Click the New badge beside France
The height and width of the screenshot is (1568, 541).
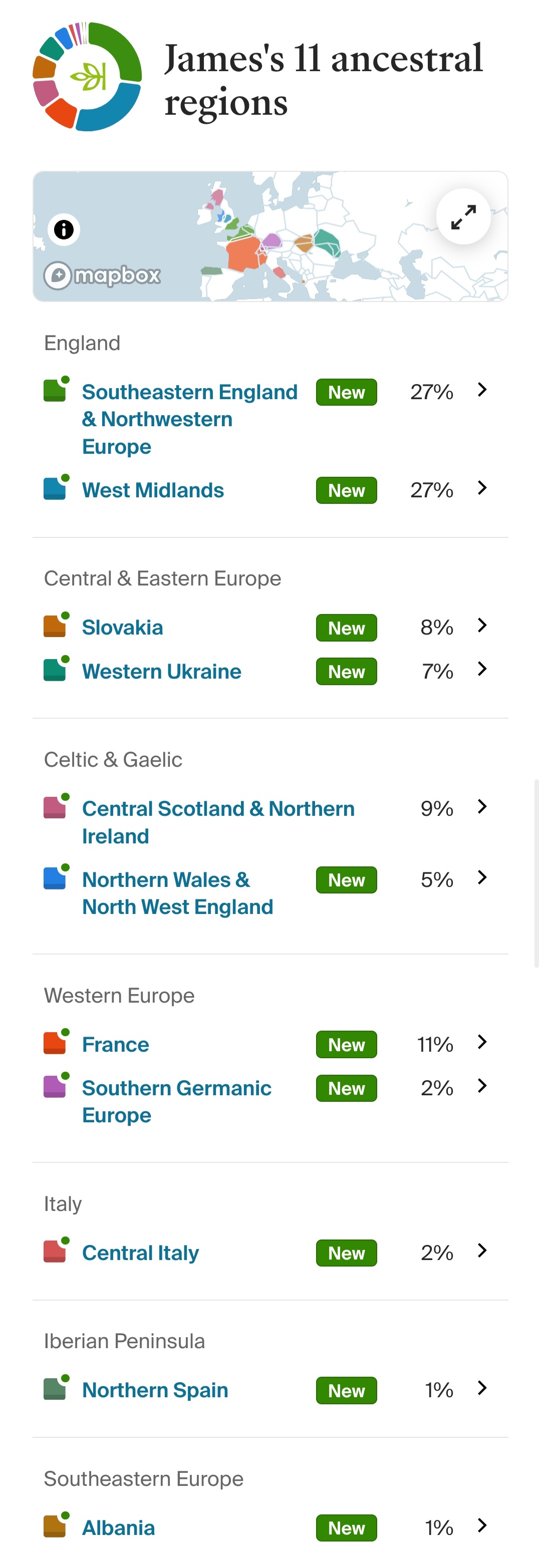346,1045
